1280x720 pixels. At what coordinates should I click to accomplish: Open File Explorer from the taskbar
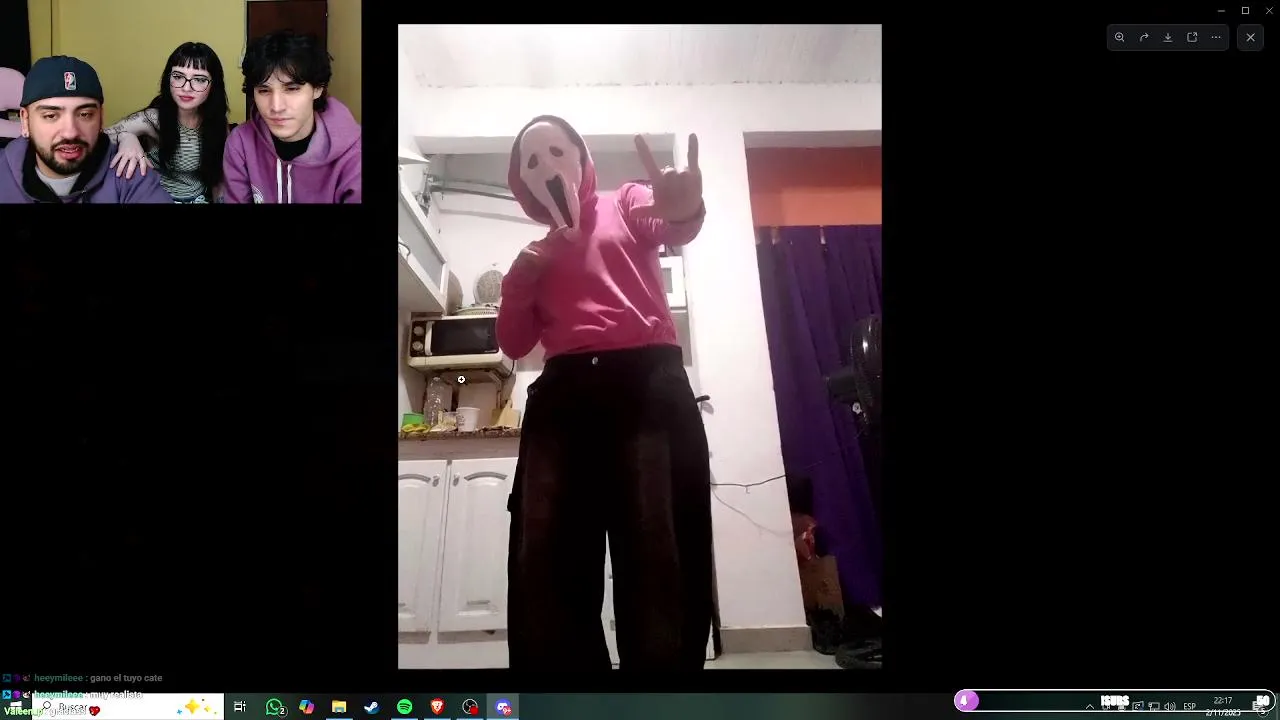point(339,707)
